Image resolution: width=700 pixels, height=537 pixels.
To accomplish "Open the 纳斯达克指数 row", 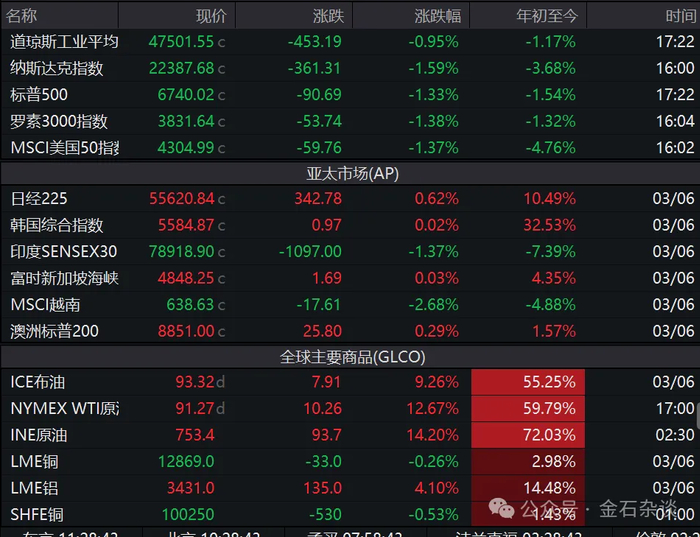I will pos(57,68).
